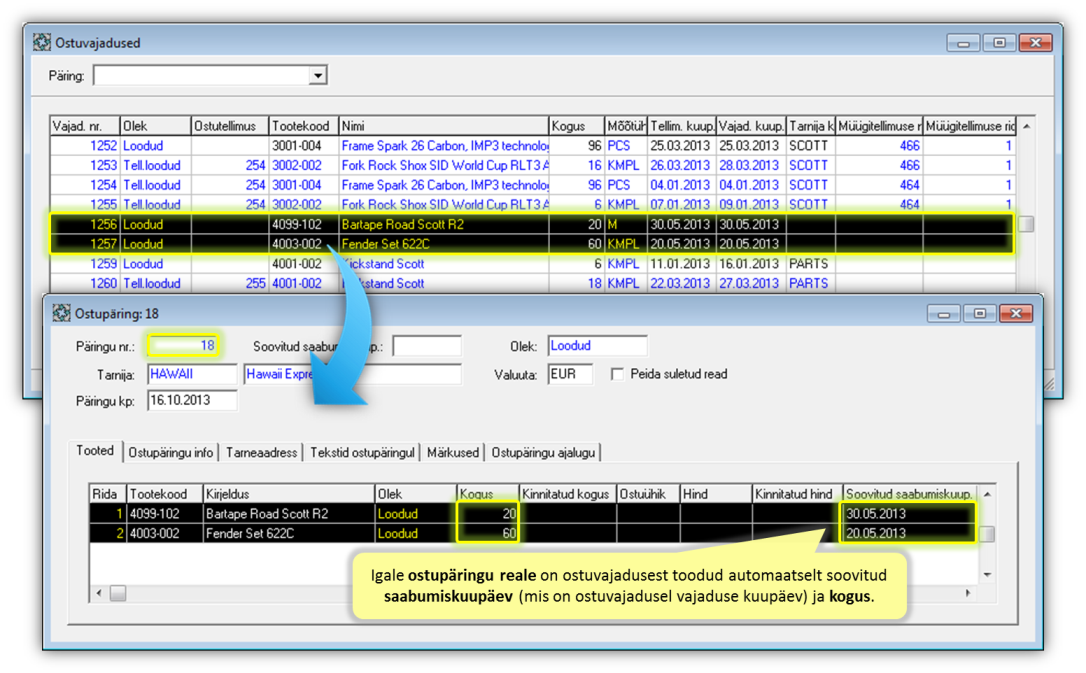The image size is (1086, 673).
Task: Select the Tekstid ostupäringul tab
Action: [x=362, y=452]
